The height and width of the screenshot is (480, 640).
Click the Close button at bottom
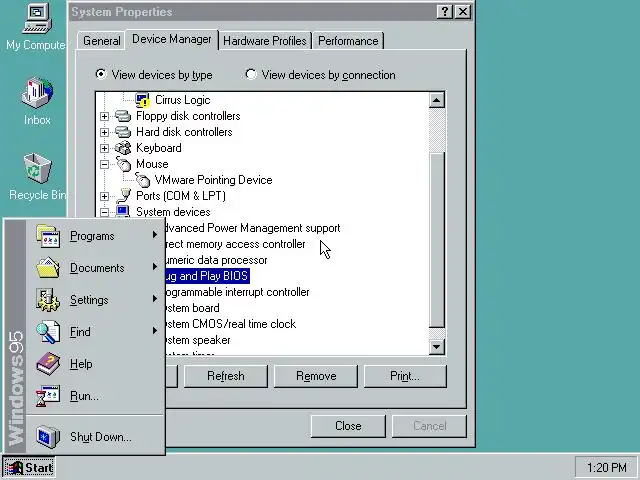[x=348, y=426]
